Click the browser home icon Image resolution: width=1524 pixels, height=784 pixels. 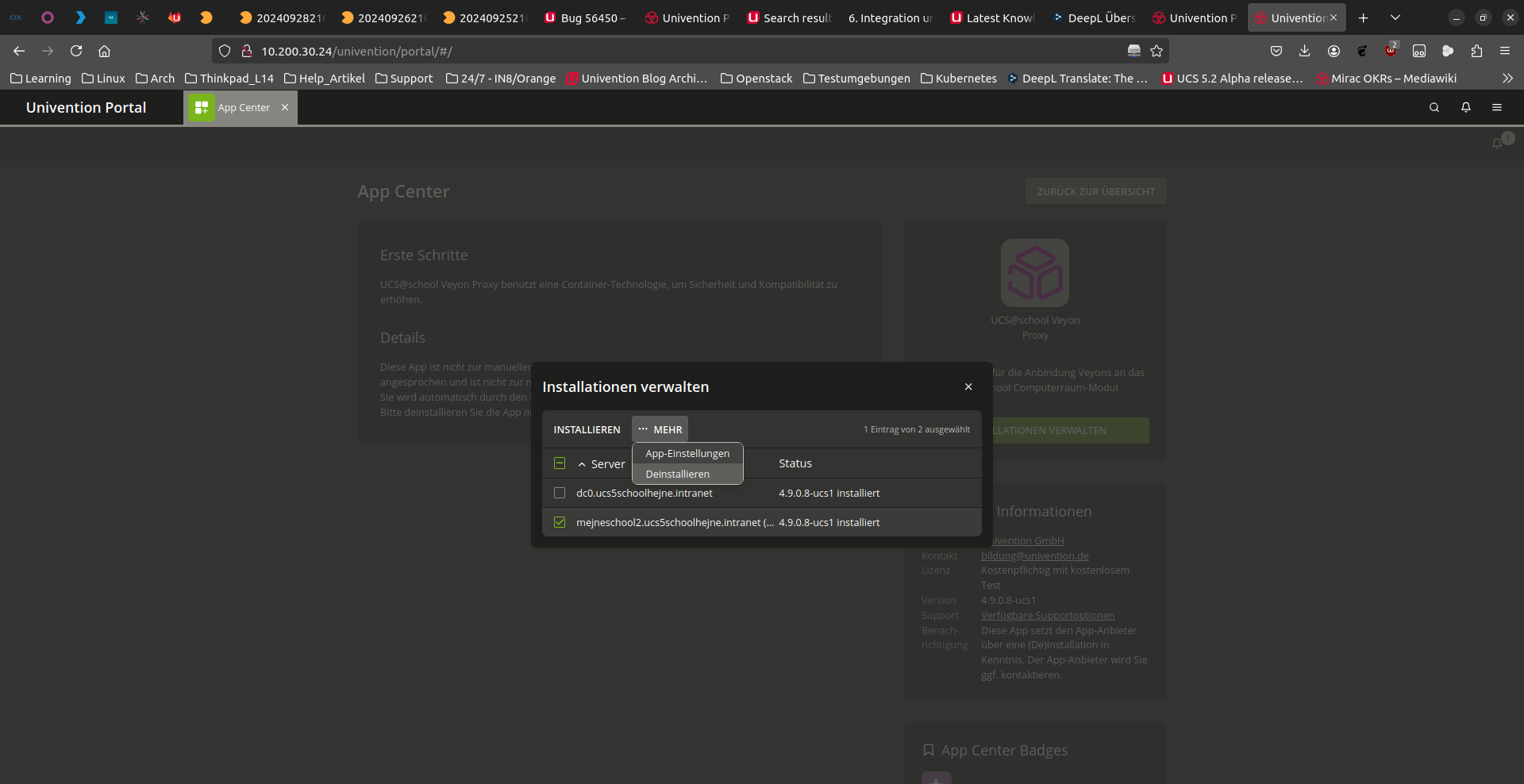click(x=104, y=51)
